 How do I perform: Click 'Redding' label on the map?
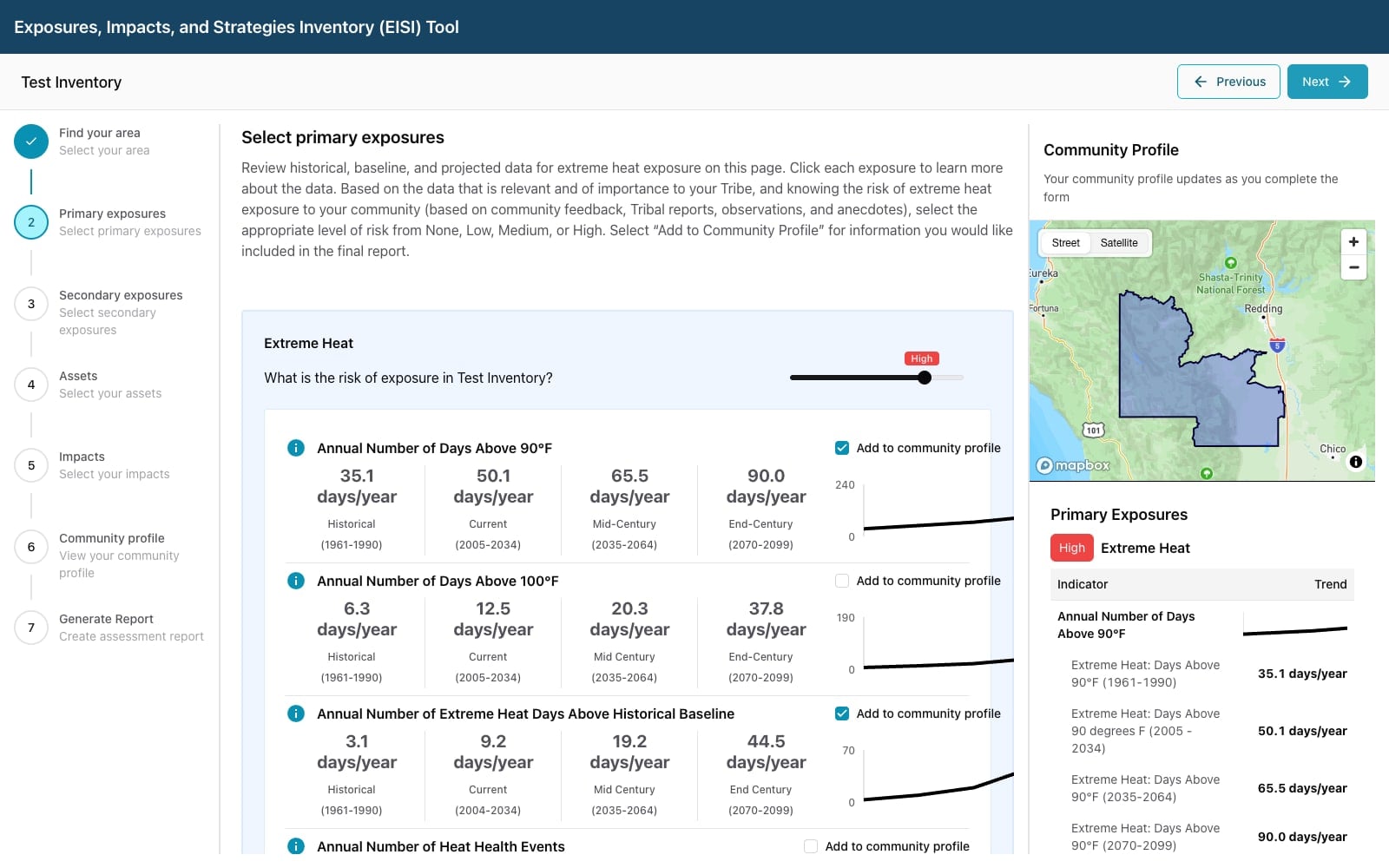pos(1263,308)
